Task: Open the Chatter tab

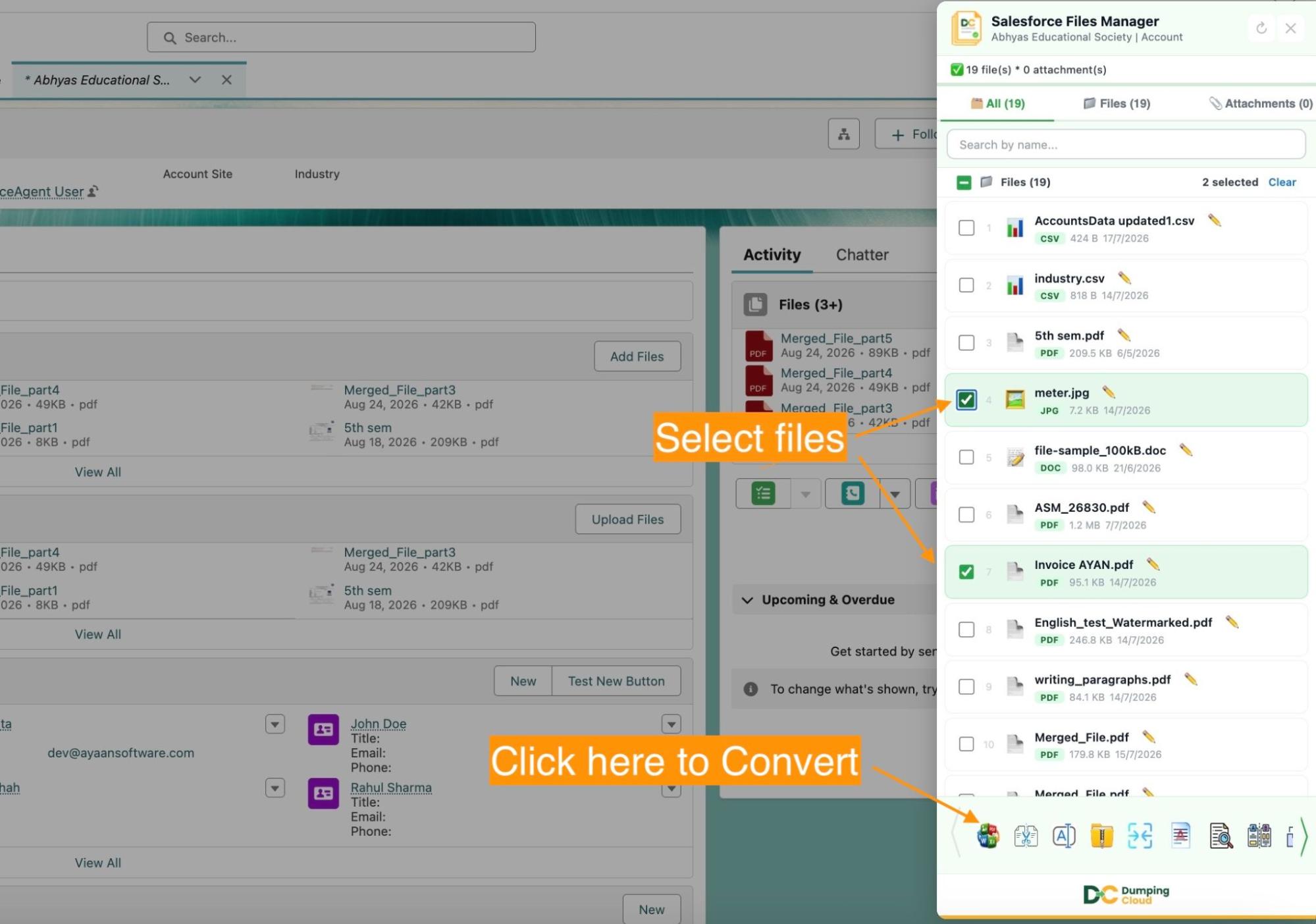Action: coord(862,255)
